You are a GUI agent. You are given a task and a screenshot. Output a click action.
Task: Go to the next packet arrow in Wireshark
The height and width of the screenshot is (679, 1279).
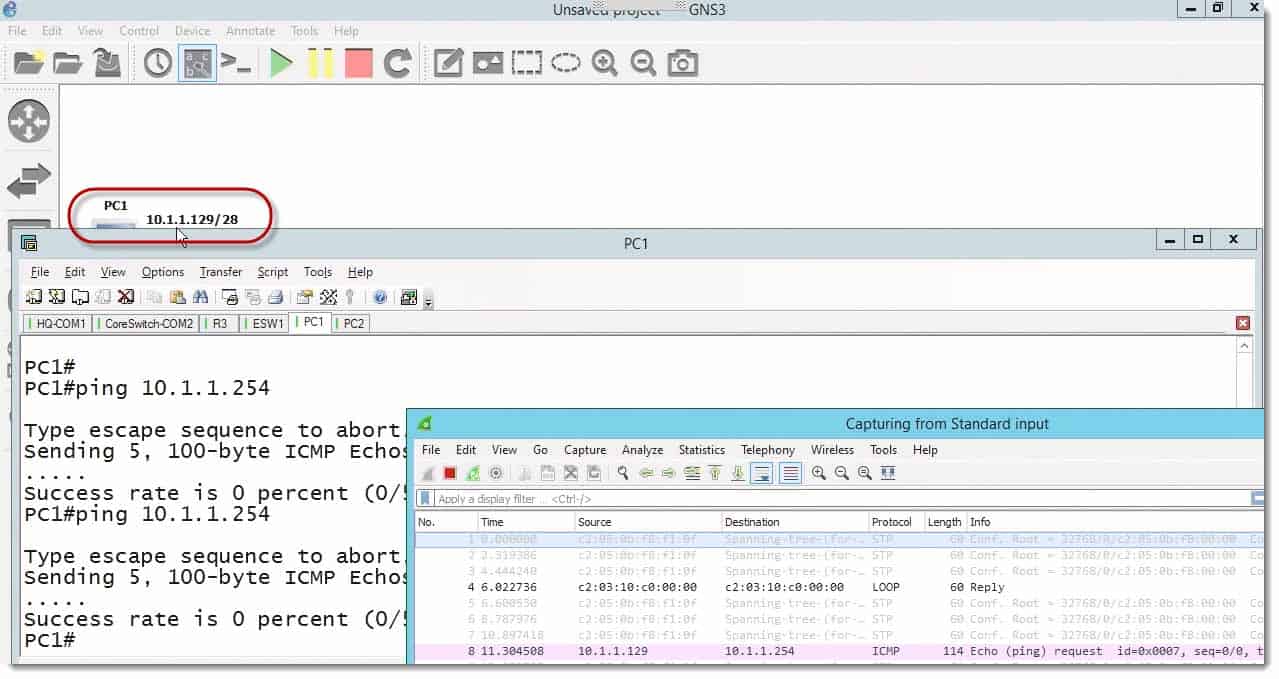[669, 474]
